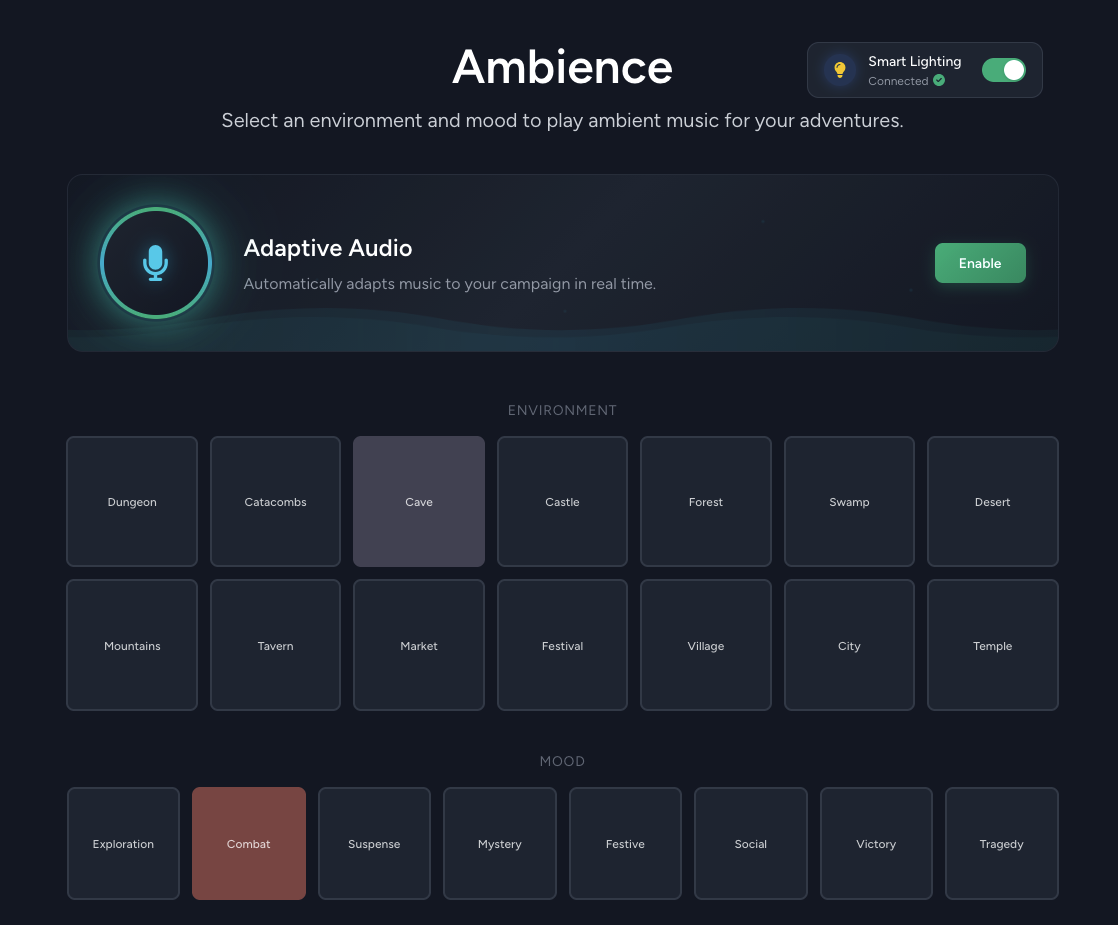This screenshot has height=925, width=1118.
Task: Deselect the highlighted Cave environment
Action: pyautogui.click(x=419, y=501)
